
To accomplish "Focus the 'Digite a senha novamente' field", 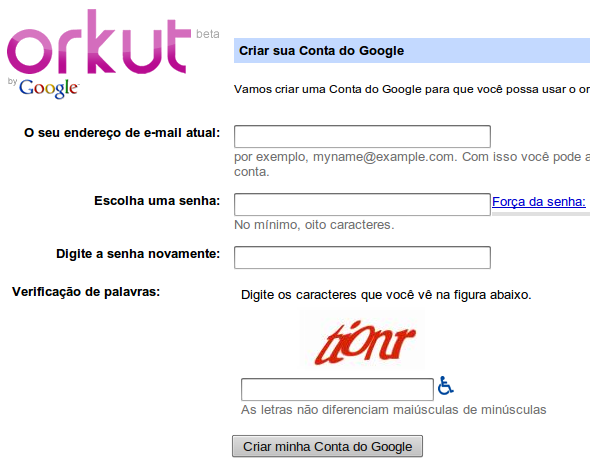I will pyautogui.click(x=362, y=258).
